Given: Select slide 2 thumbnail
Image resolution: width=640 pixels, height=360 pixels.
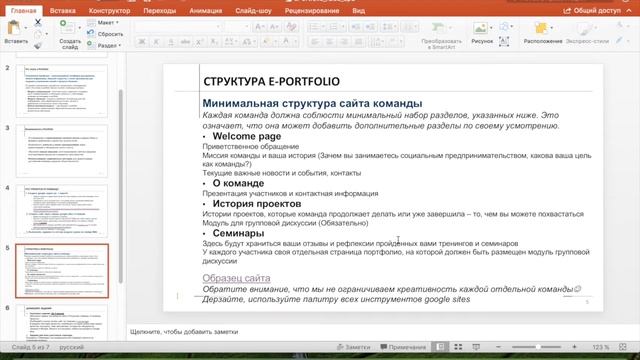Looking at the screenshot, I should click(62, 91).
